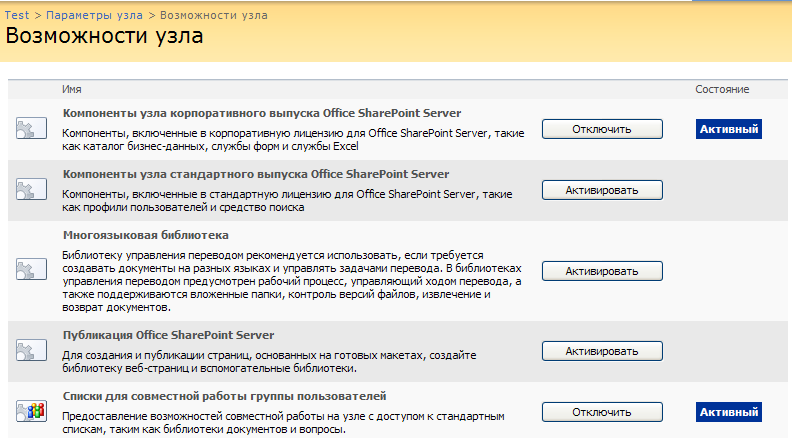This screenshot has height=438, width=792.
Task: Click feature icon for стандартного выпуска components
Action: (x=31, y=189)
